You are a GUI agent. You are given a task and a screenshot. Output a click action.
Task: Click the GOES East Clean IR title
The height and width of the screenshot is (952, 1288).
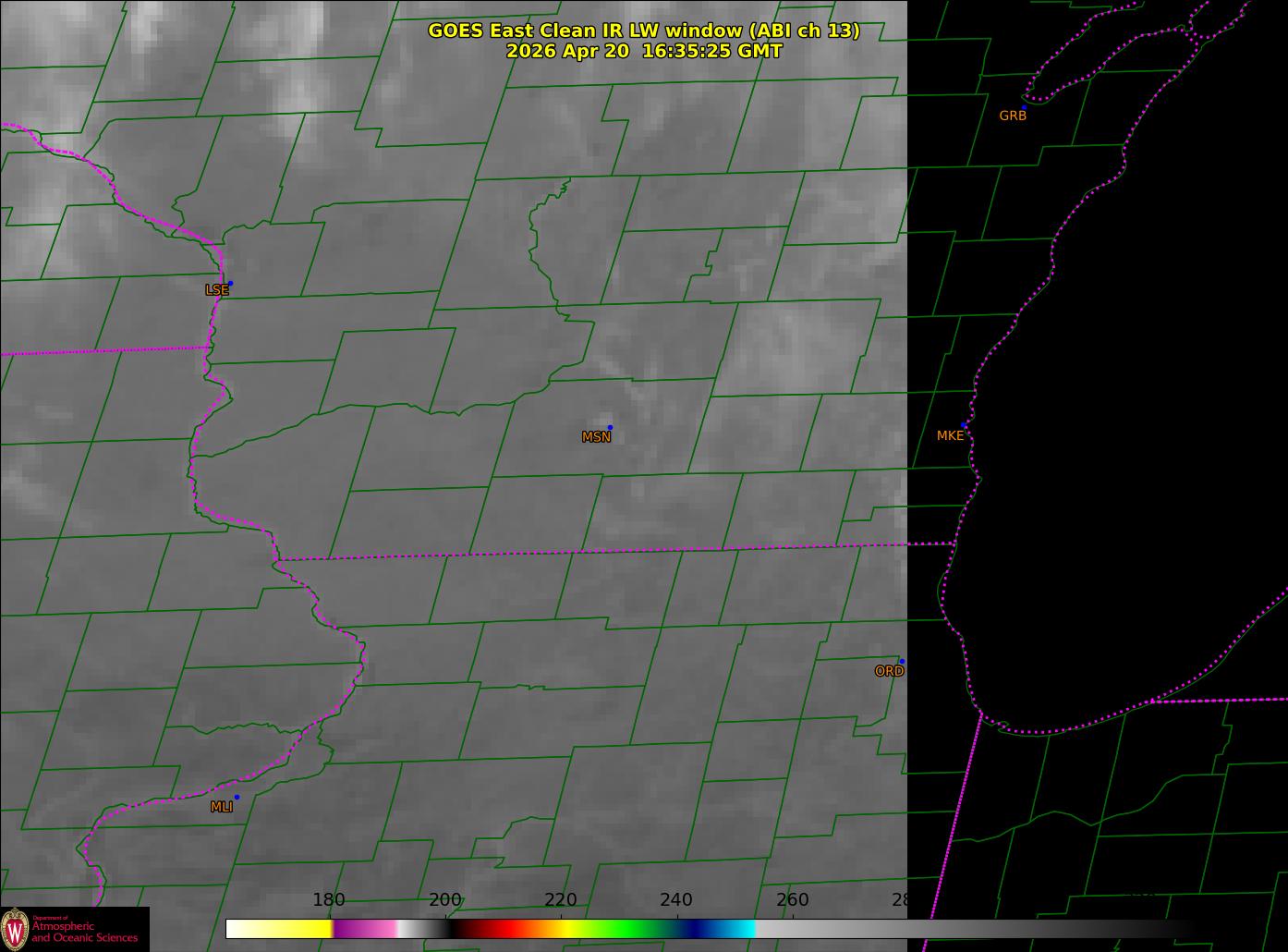[643, 31]
